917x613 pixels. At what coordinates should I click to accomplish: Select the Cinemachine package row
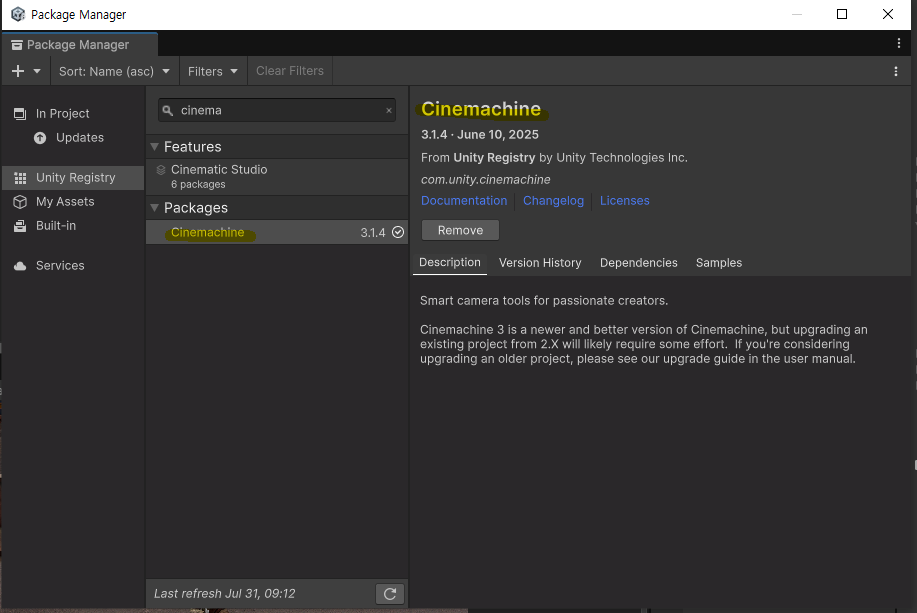(x=277, y=232)
